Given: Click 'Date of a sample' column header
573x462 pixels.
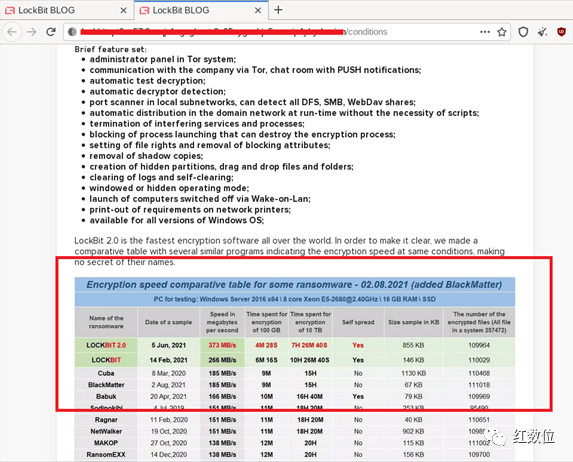Looking at the screenshot, I should [168, 322].
